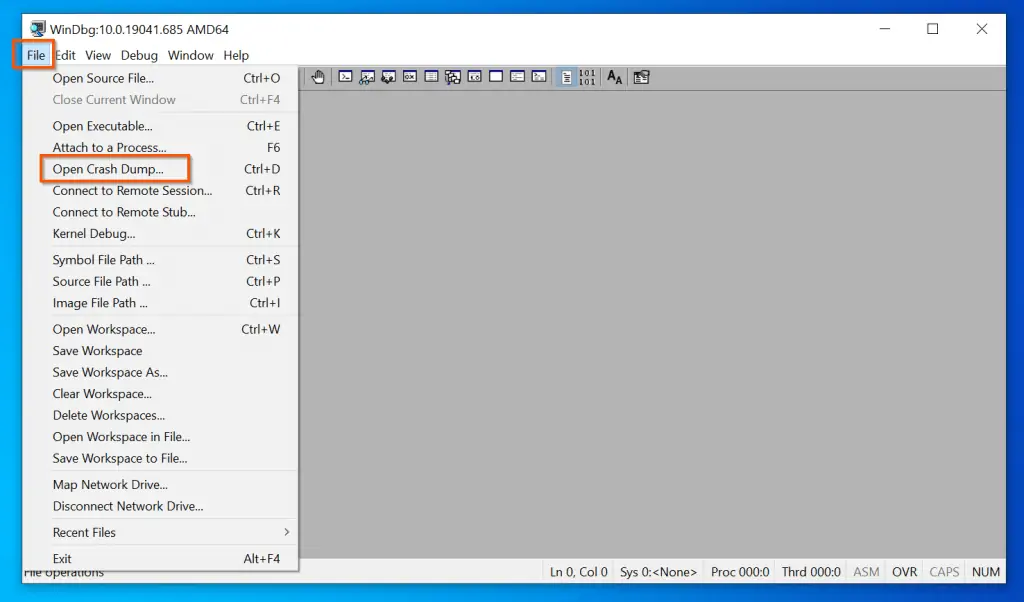Toggle the OVR indicator in status bar
This screenshot has height=602, width=1024.
pyautogui.click(x=904, y=572)
